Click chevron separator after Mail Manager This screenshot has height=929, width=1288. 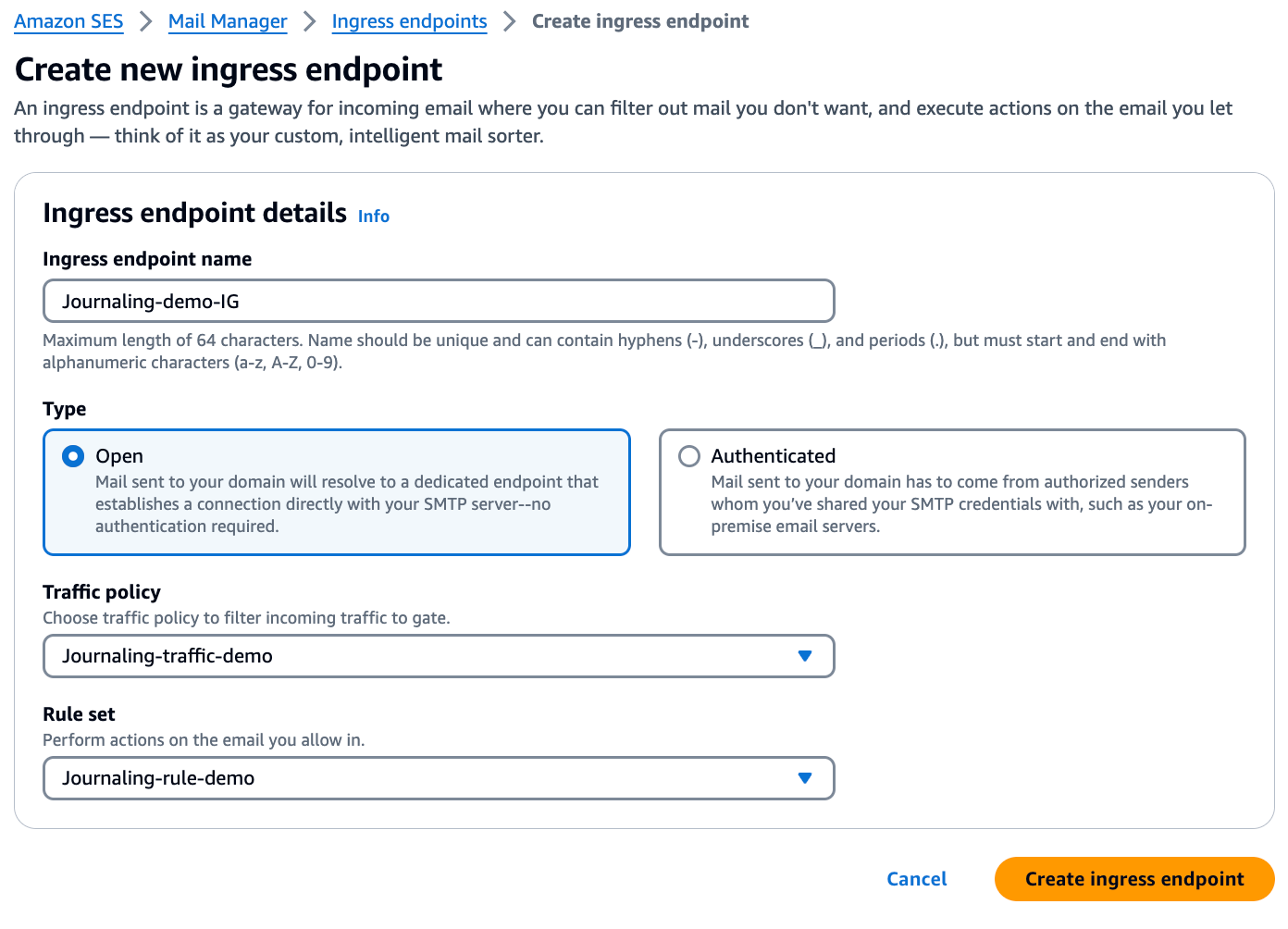[310, 21]
